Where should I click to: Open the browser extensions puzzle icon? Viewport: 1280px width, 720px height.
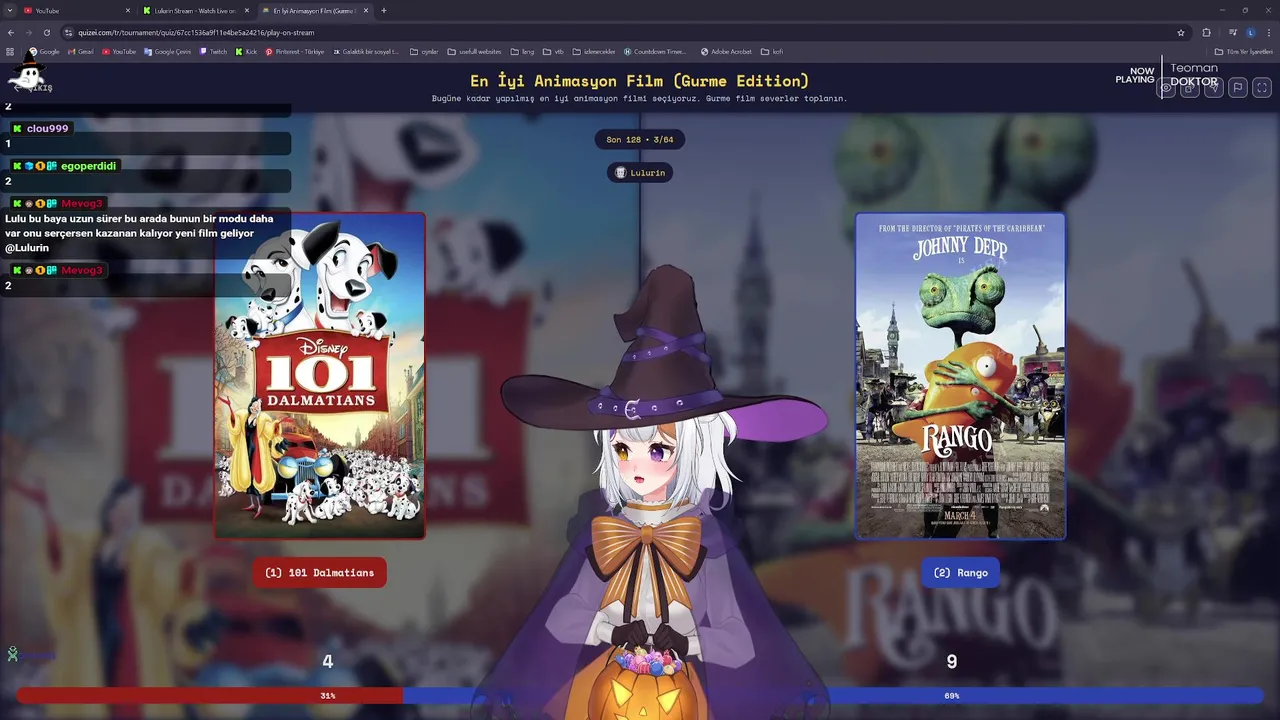pyautogui.click(x=1206, y=32)
